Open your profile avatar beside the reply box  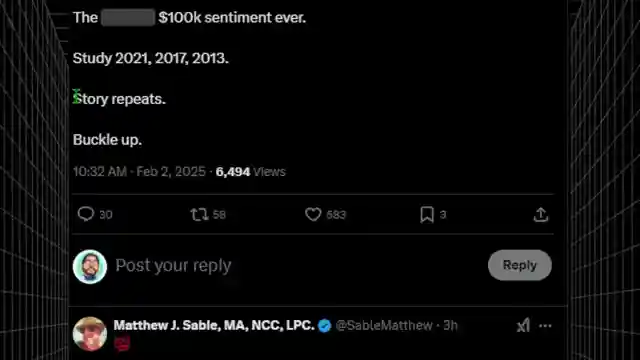click(x=90, y=267)
